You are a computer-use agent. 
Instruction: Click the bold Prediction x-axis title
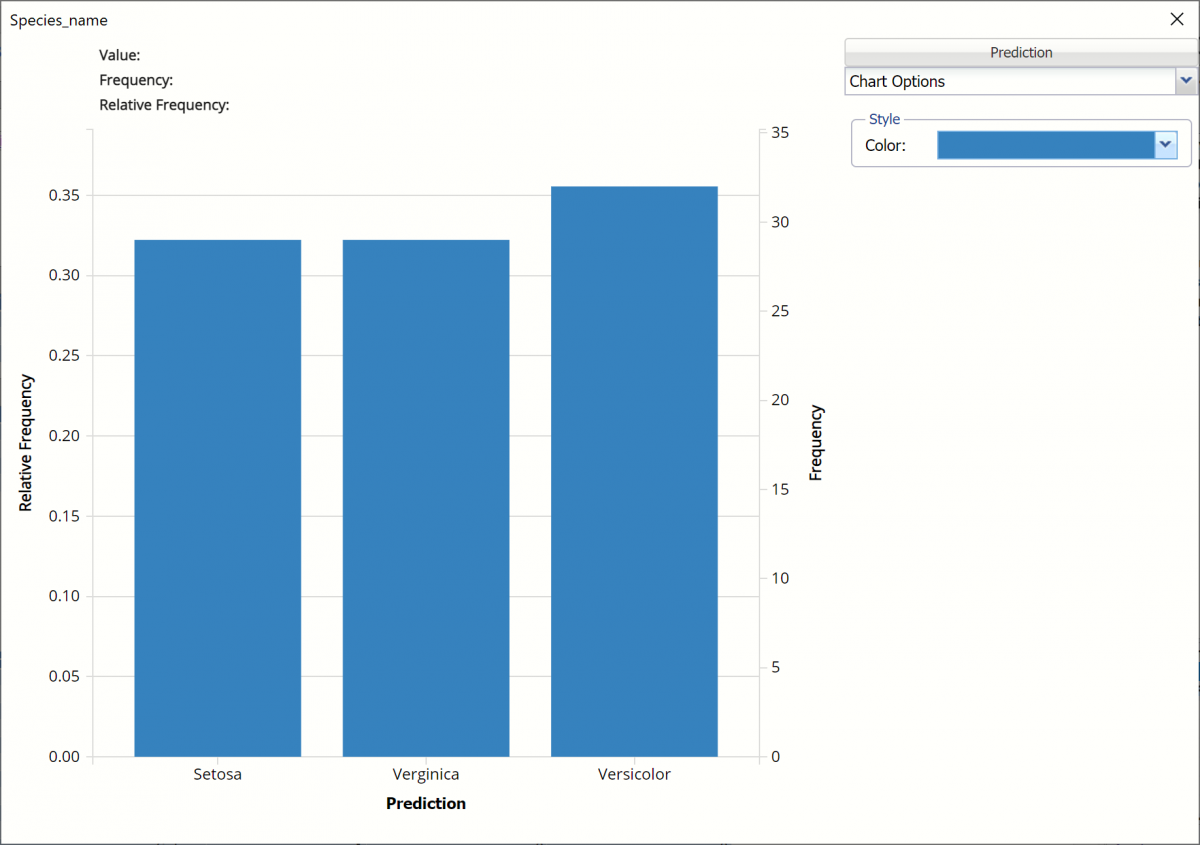pyautogui.click(x=426, y=803)
